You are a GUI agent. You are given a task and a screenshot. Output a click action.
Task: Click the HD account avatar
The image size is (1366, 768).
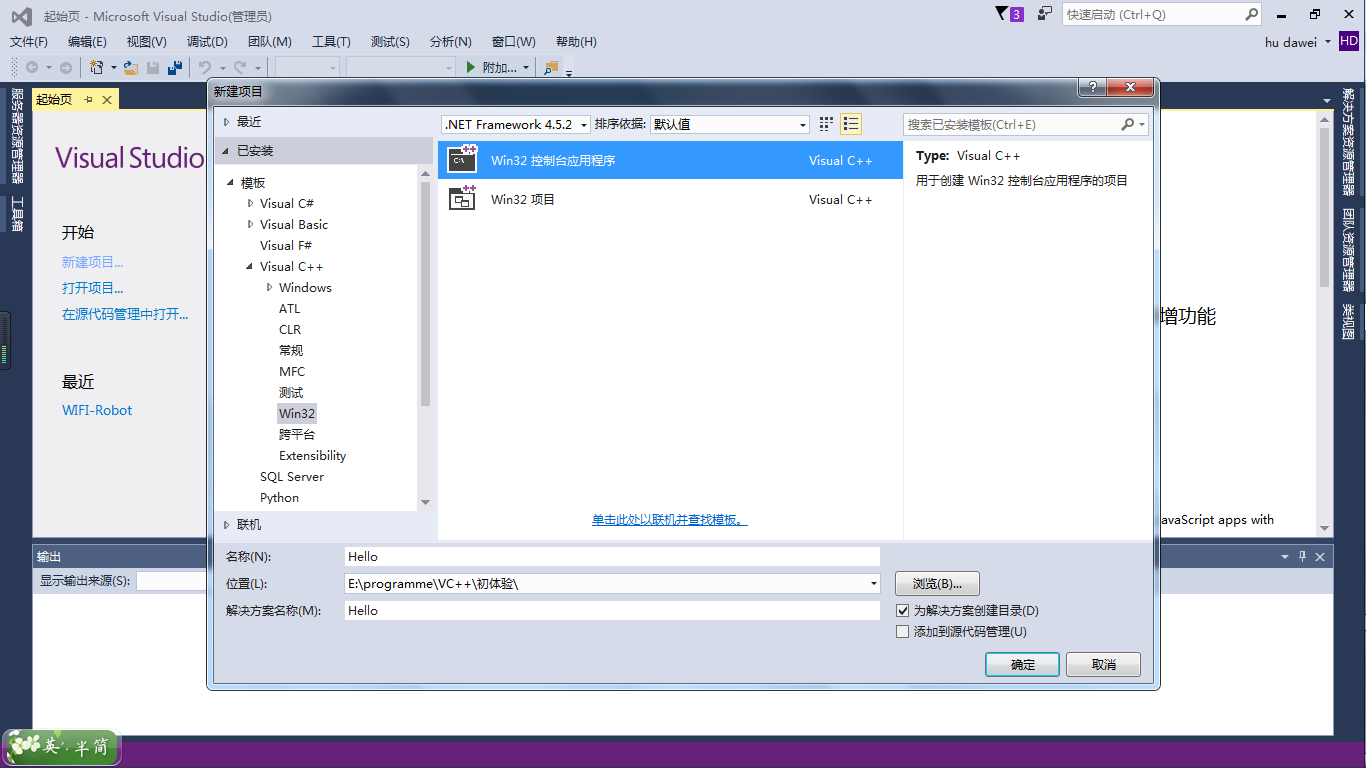[1349, 41]
